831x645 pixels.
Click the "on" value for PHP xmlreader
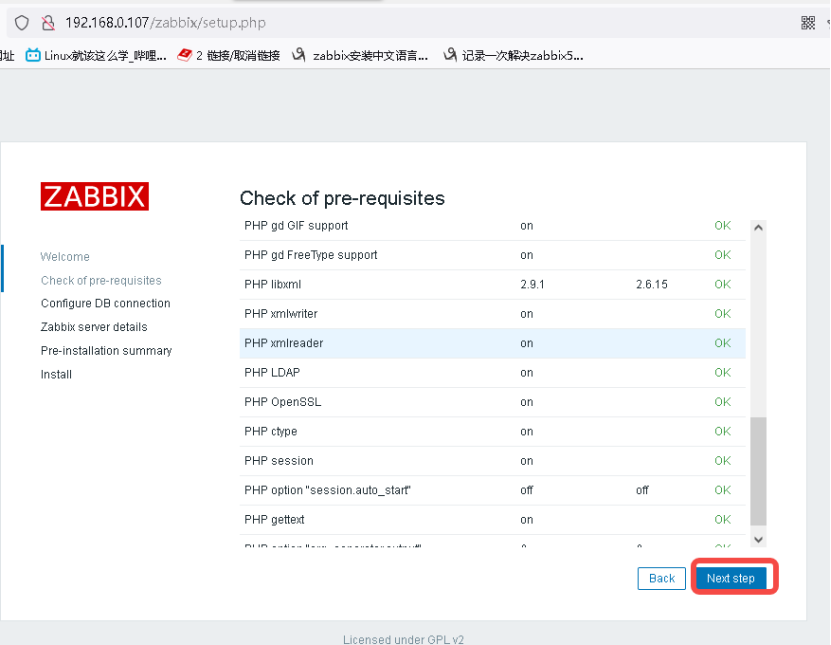(527, 343)
